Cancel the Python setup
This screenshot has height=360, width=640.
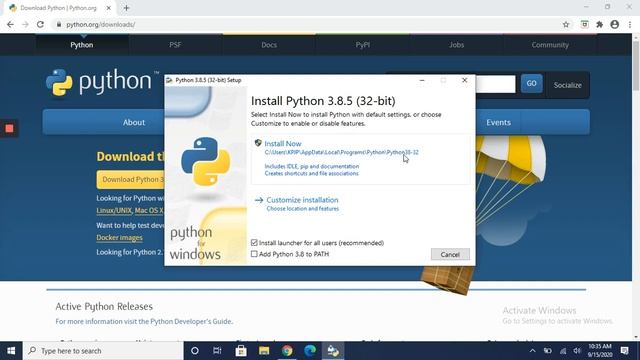(x=450, y=254)
